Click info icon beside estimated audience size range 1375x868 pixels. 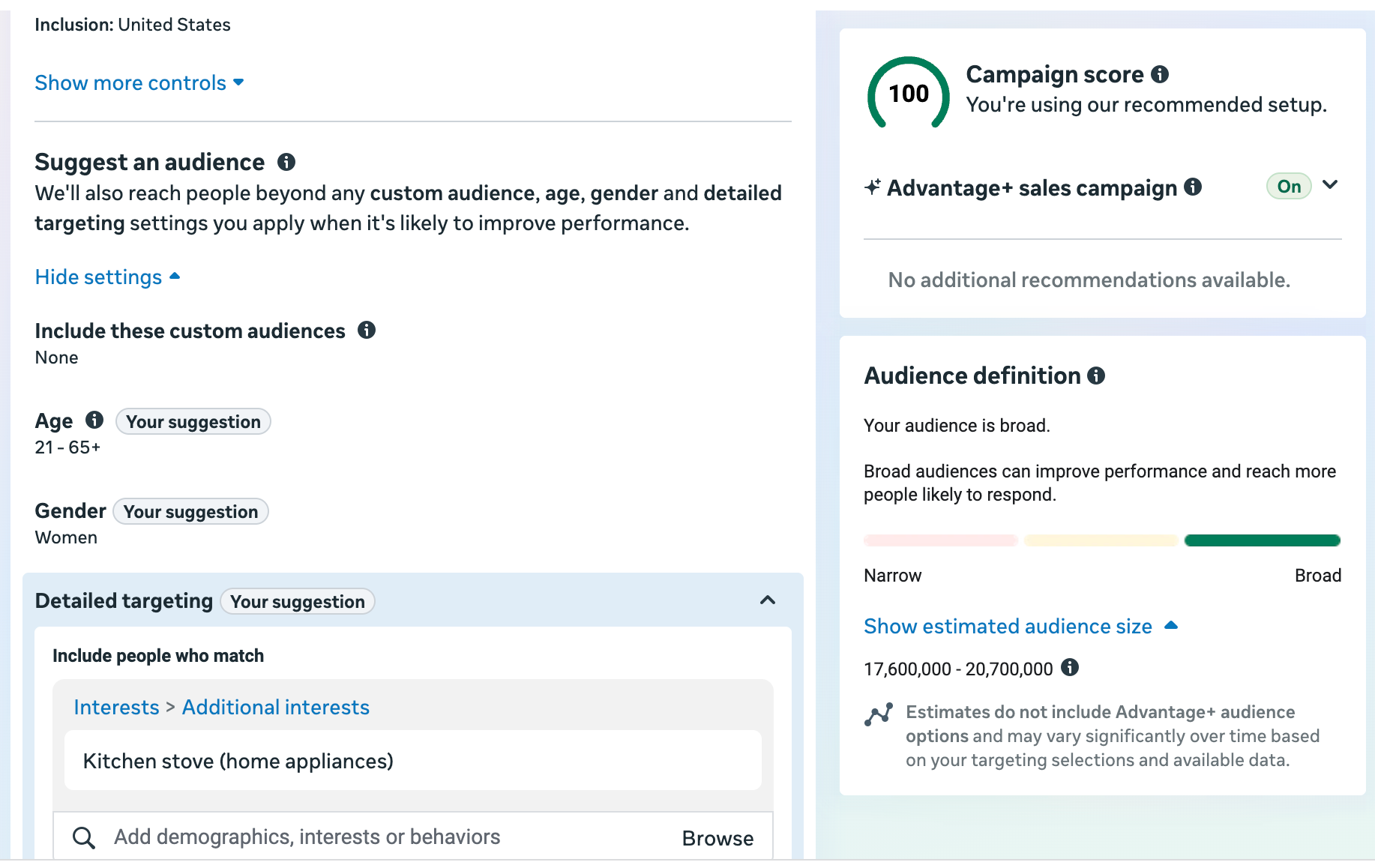click(x=1070, y=667)
